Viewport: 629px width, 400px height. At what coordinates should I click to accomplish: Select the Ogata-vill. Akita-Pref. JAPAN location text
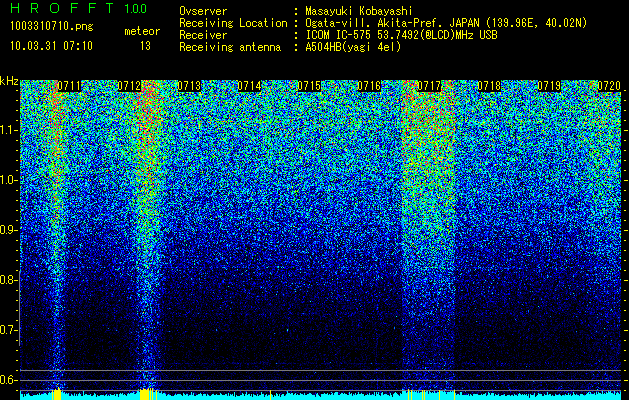click(x=446, y=23)
